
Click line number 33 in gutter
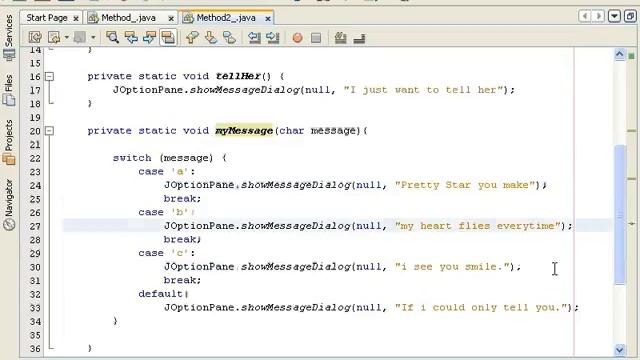(x=35, y=308)
